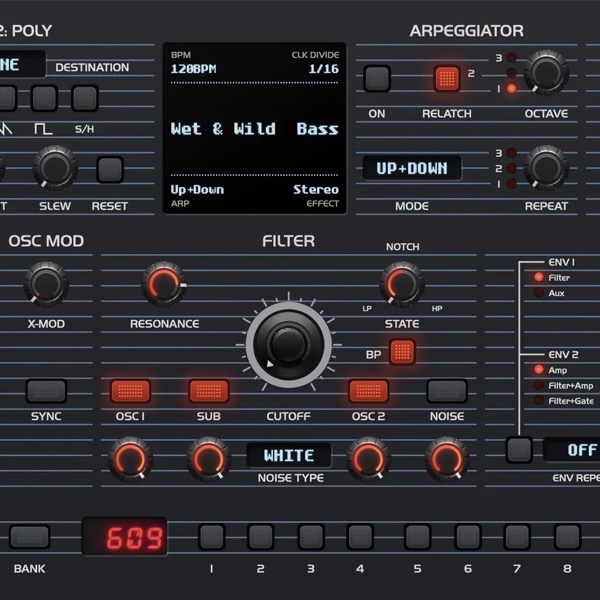Image resolution: width=600 pixels, height=600 pixels.
Task: Select preset button 4
Action: tap(360, 537)
